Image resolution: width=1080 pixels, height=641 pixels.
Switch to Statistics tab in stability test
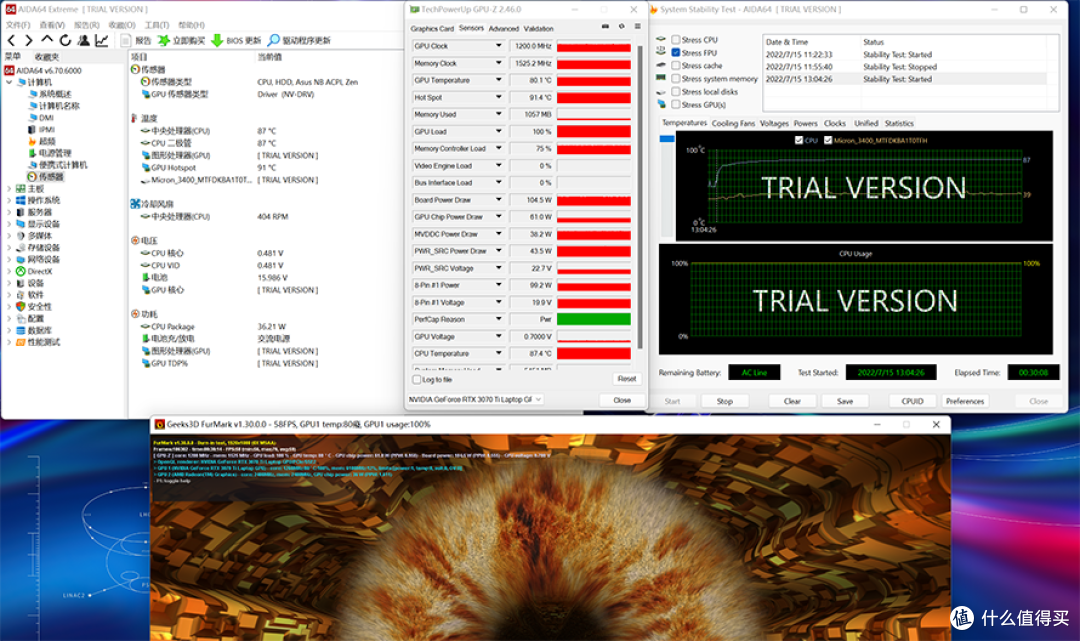(899, 123)
